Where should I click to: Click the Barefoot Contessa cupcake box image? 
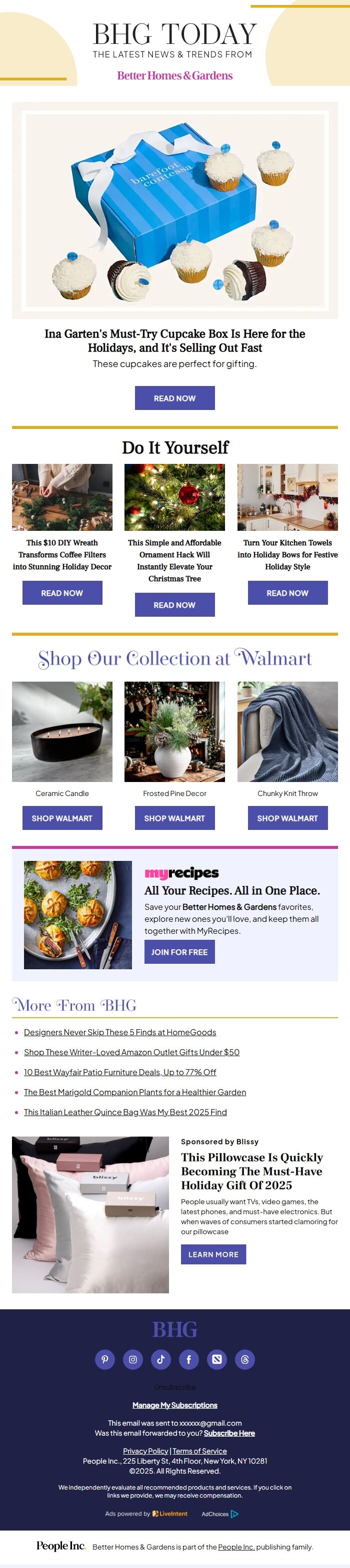[x=175, y=210]
